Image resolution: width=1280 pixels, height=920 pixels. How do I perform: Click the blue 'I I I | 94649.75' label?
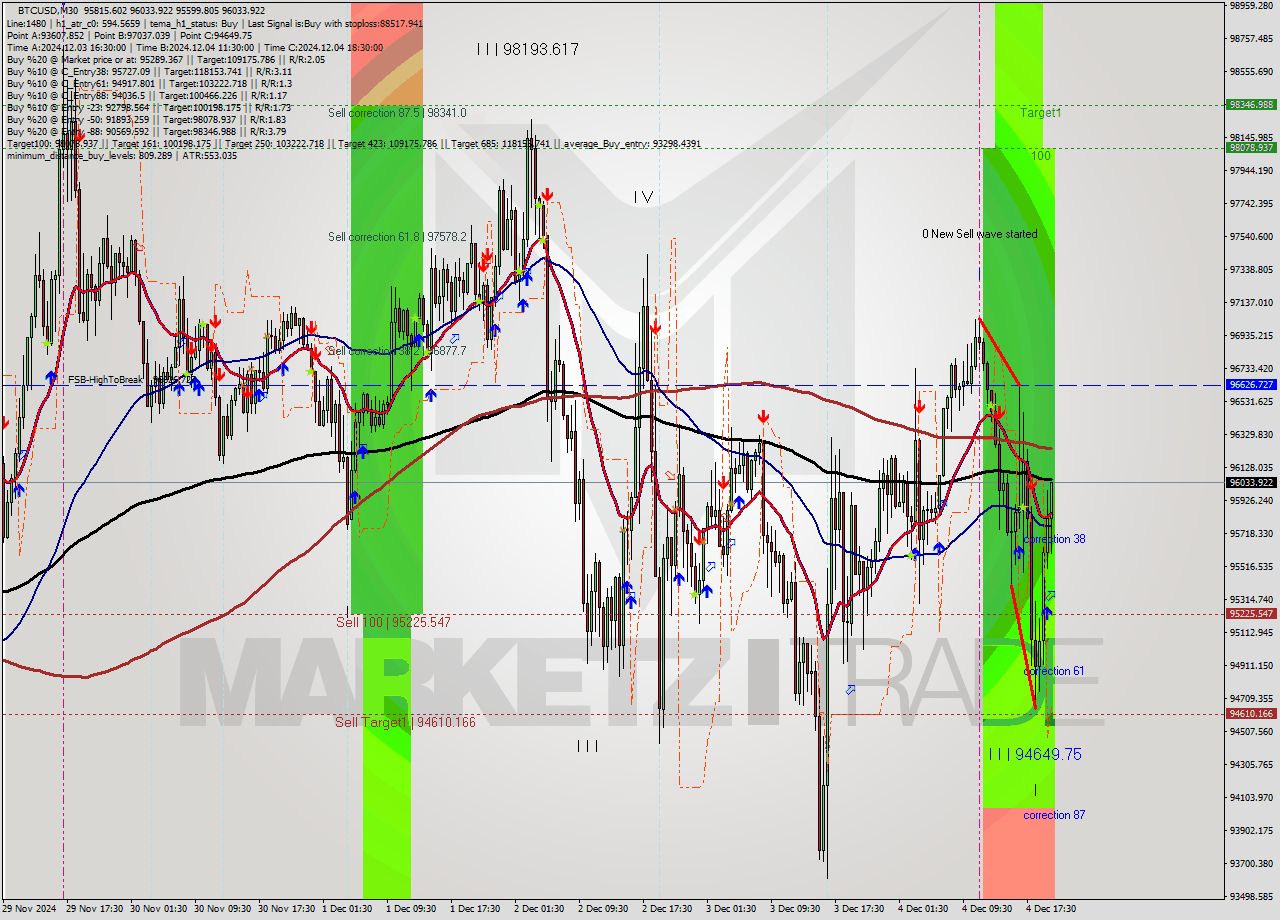click(1034, 755)
